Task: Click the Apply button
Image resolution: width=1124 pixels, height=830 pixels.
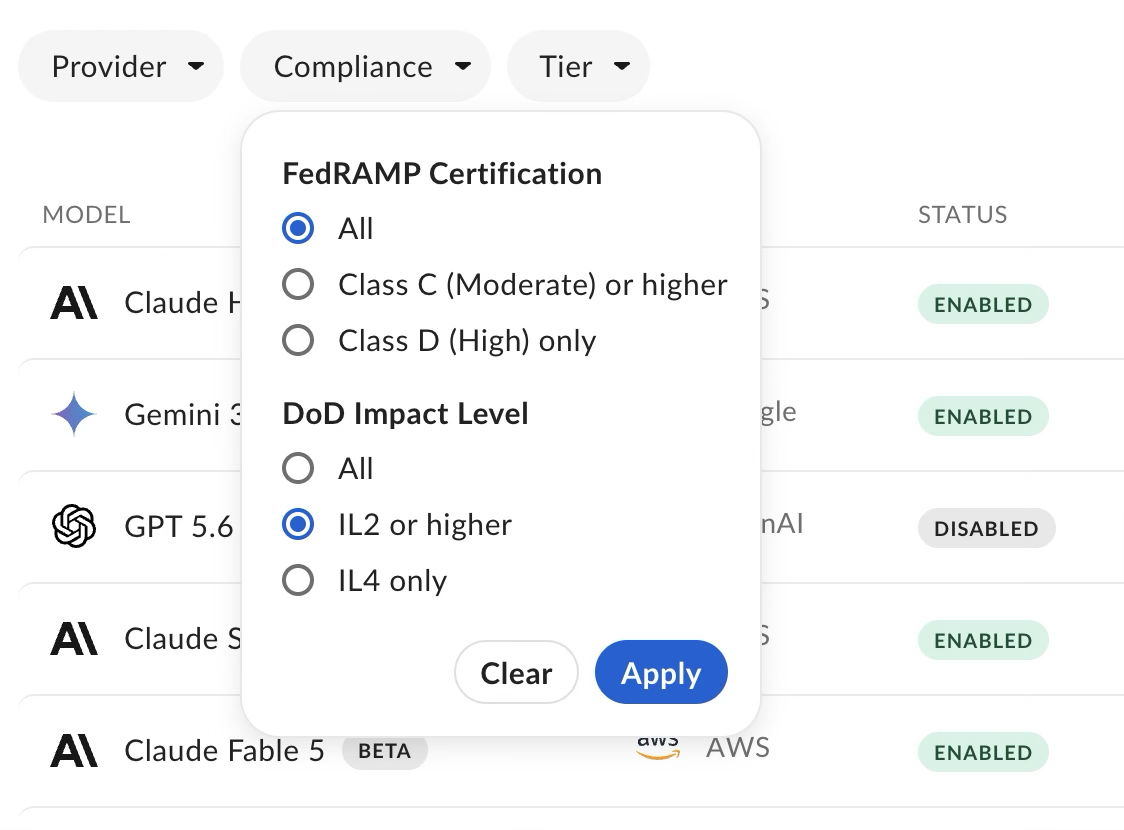Action: point(661,672)
